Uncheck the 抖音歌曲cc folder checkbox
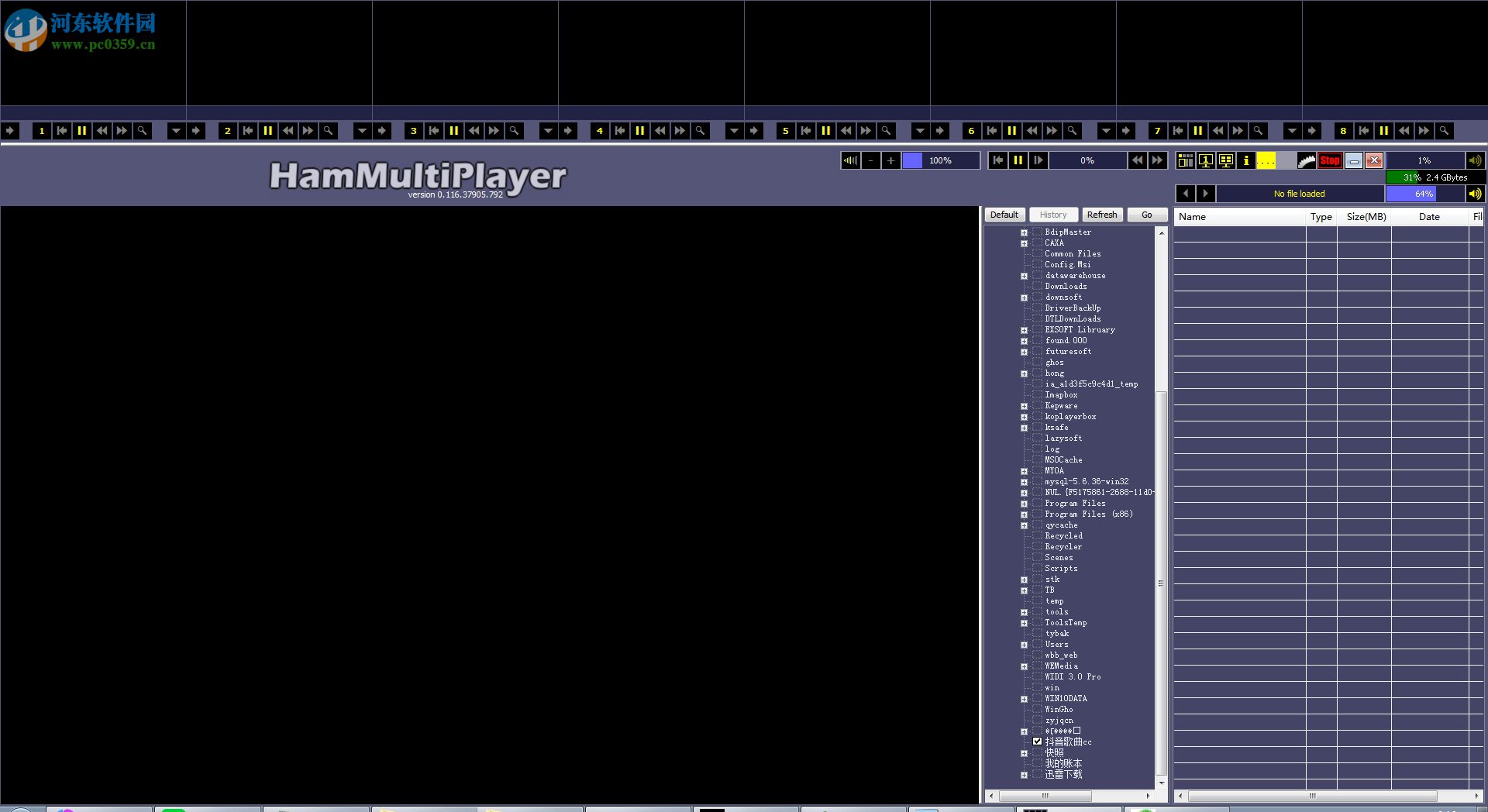Screen dimensions: 1488x812 [x=1037, y=741]
